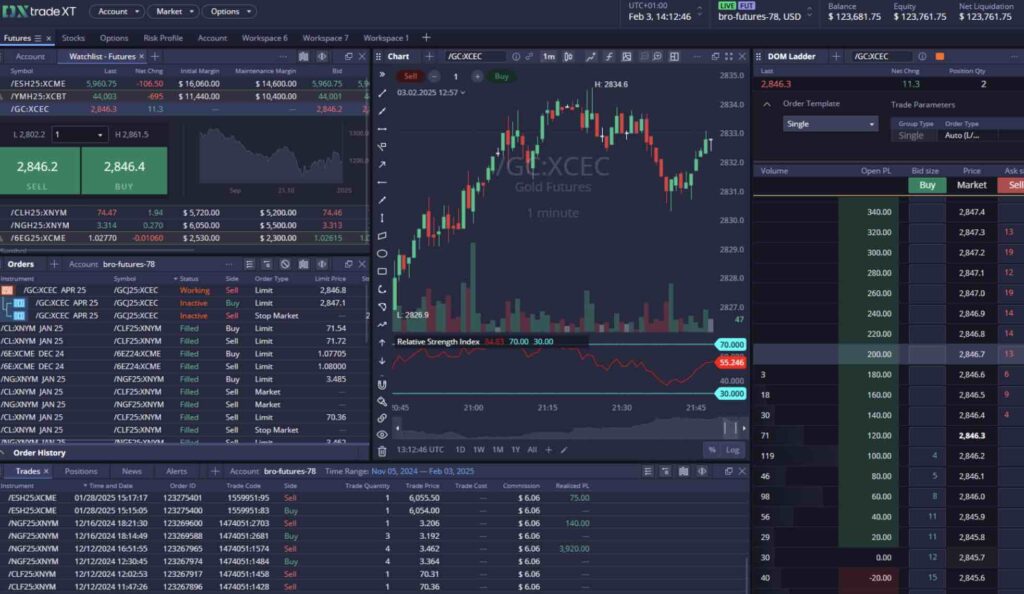Open the chart type candlestick selector

point(568,57)
